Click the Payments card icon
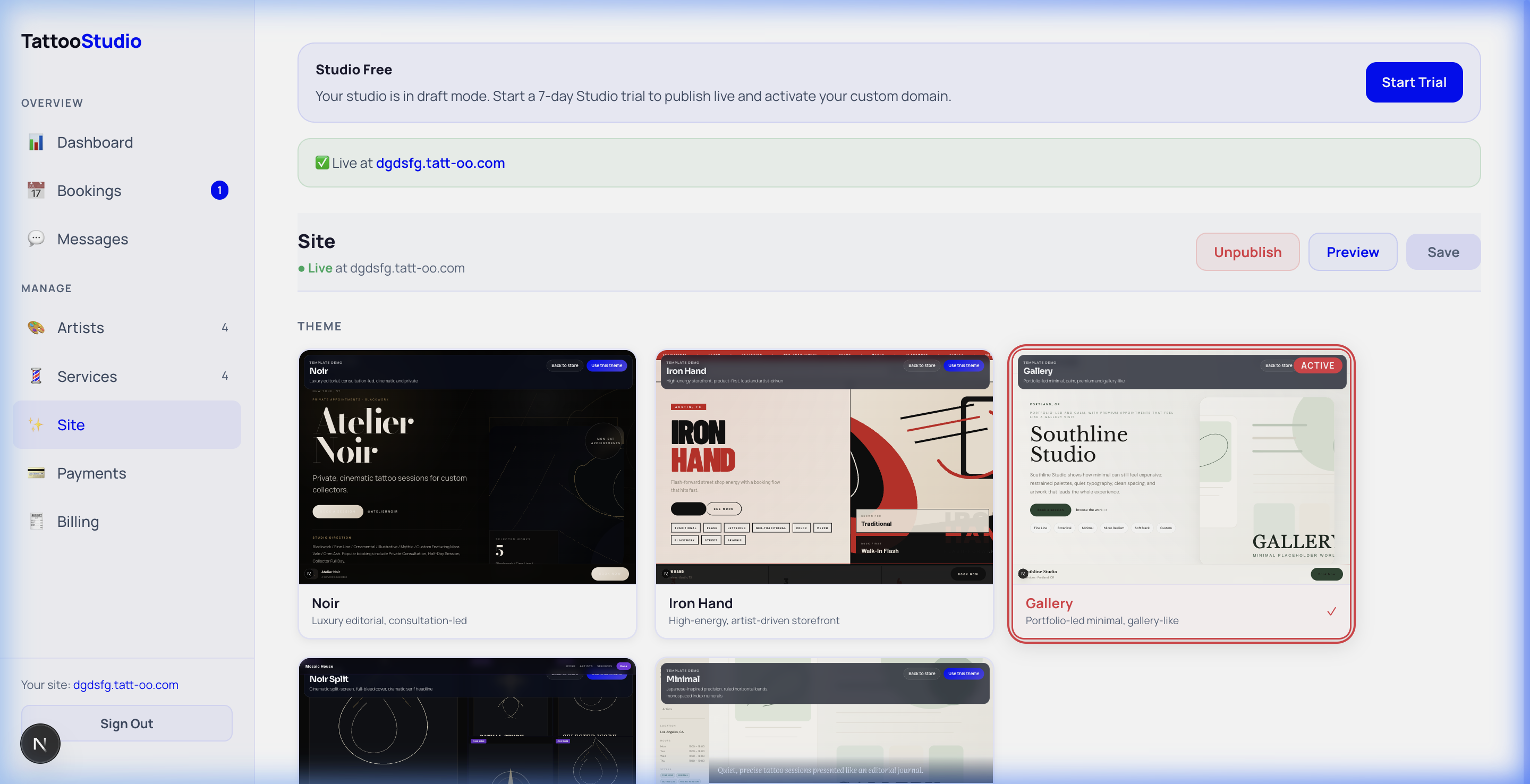1530x784 pixels. tap(36, 473)
